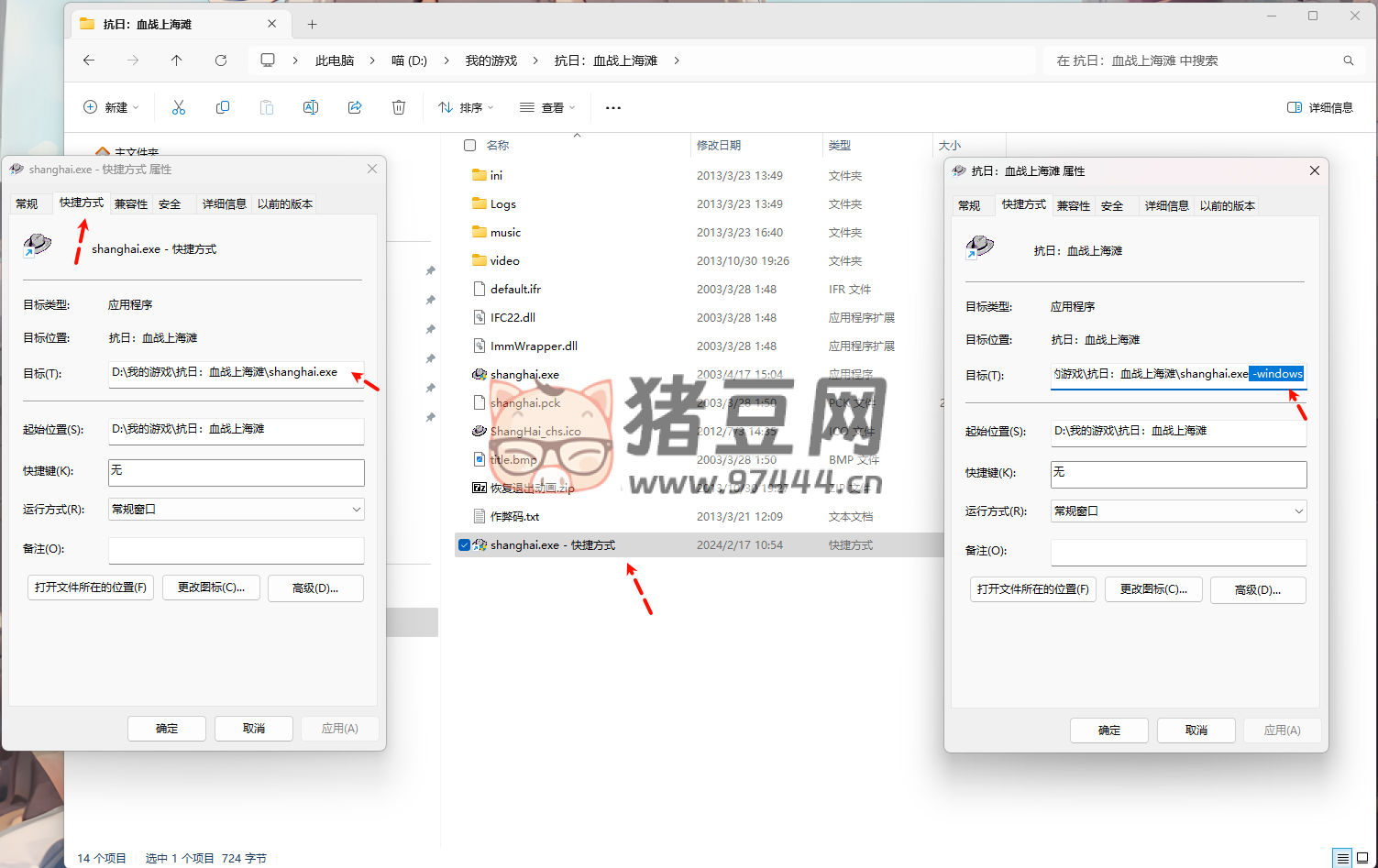Viewport: 1378px width, 868px height.
Task: Click the Rename icon in toolbar
Action: tap(311, 108)
